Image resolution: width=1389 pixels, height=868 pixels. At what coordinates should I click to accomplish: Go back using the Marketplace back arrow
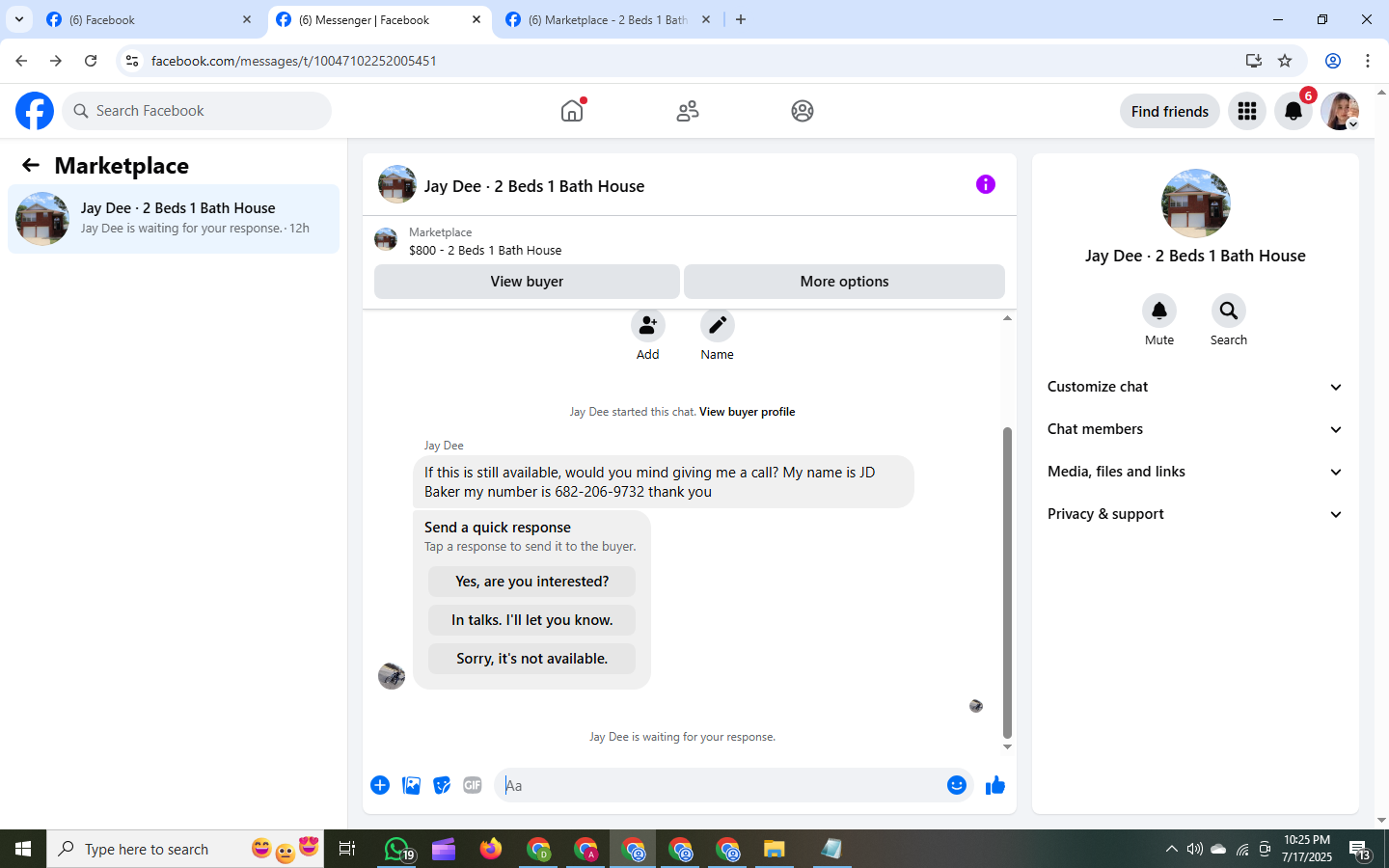click(x=31, y=165)
